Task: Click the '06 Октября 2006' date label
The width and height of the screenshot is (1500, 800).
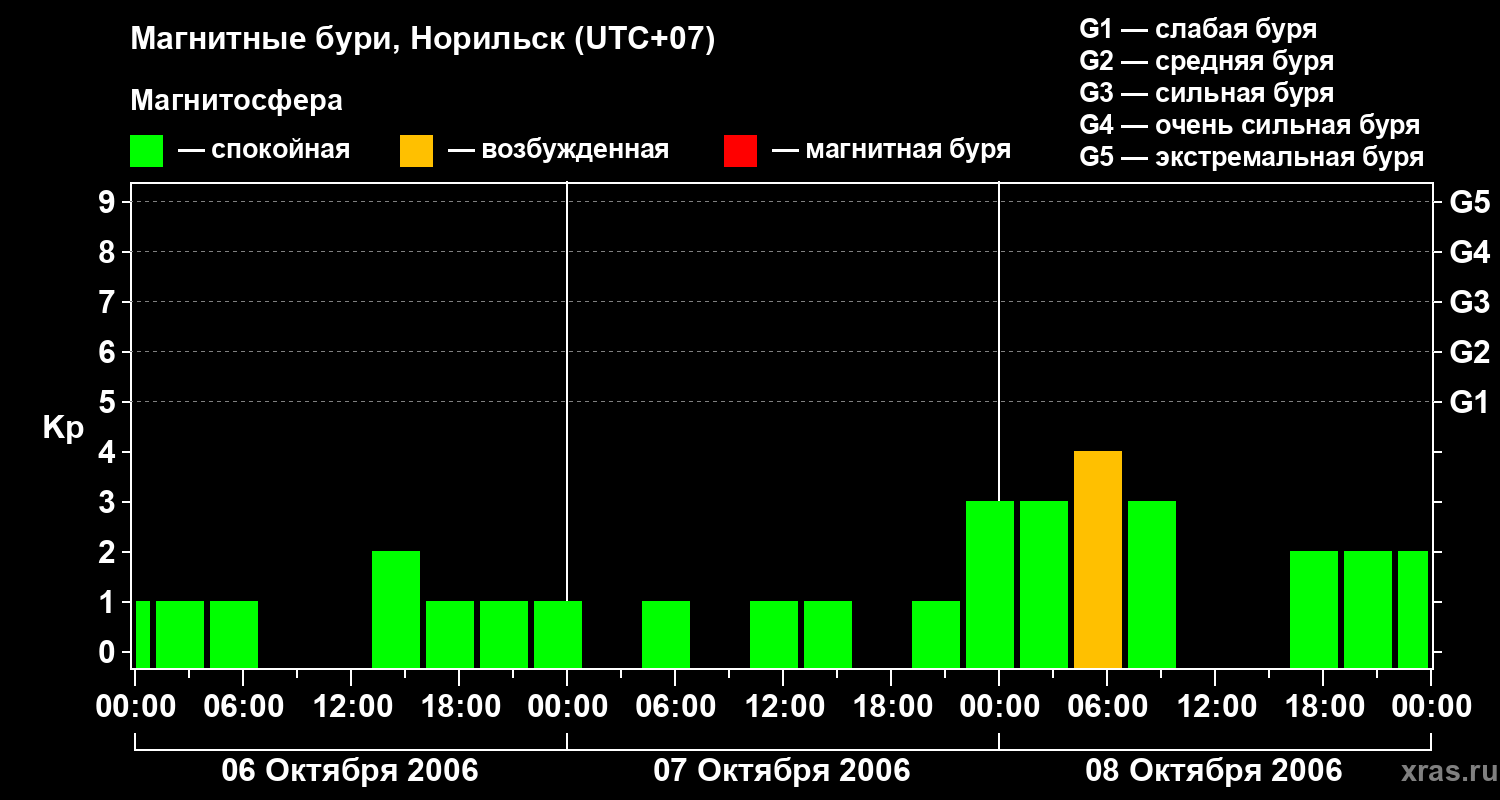Action: 350,771
